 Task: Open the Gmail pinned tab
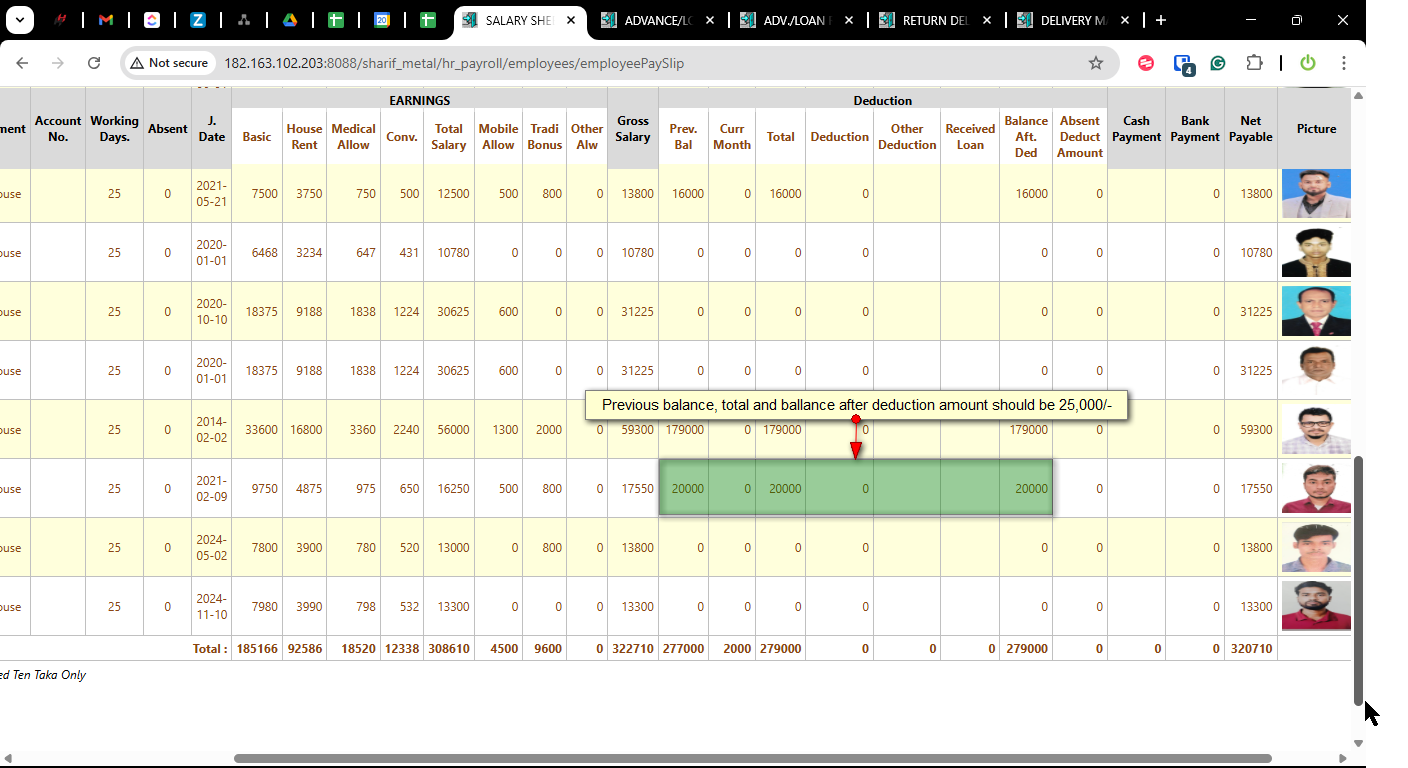106,20
